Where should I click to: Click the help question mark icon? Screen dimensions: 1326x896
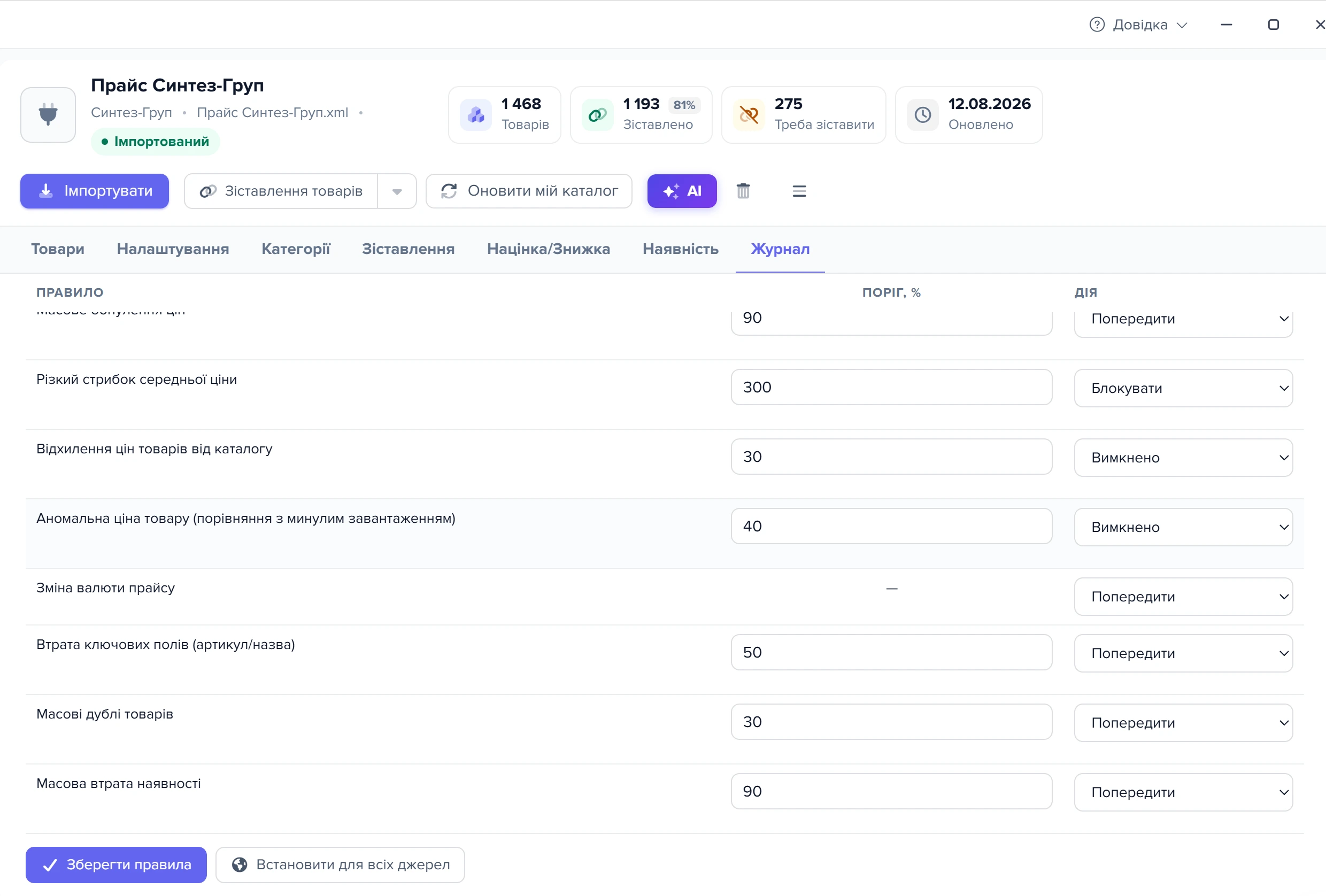1097,25
